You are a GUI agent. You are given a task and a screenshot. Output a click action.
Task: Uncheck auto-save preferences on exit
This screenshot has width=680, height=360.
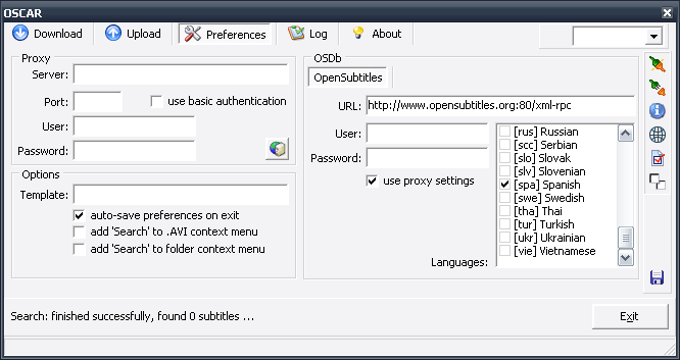point(79,215)
